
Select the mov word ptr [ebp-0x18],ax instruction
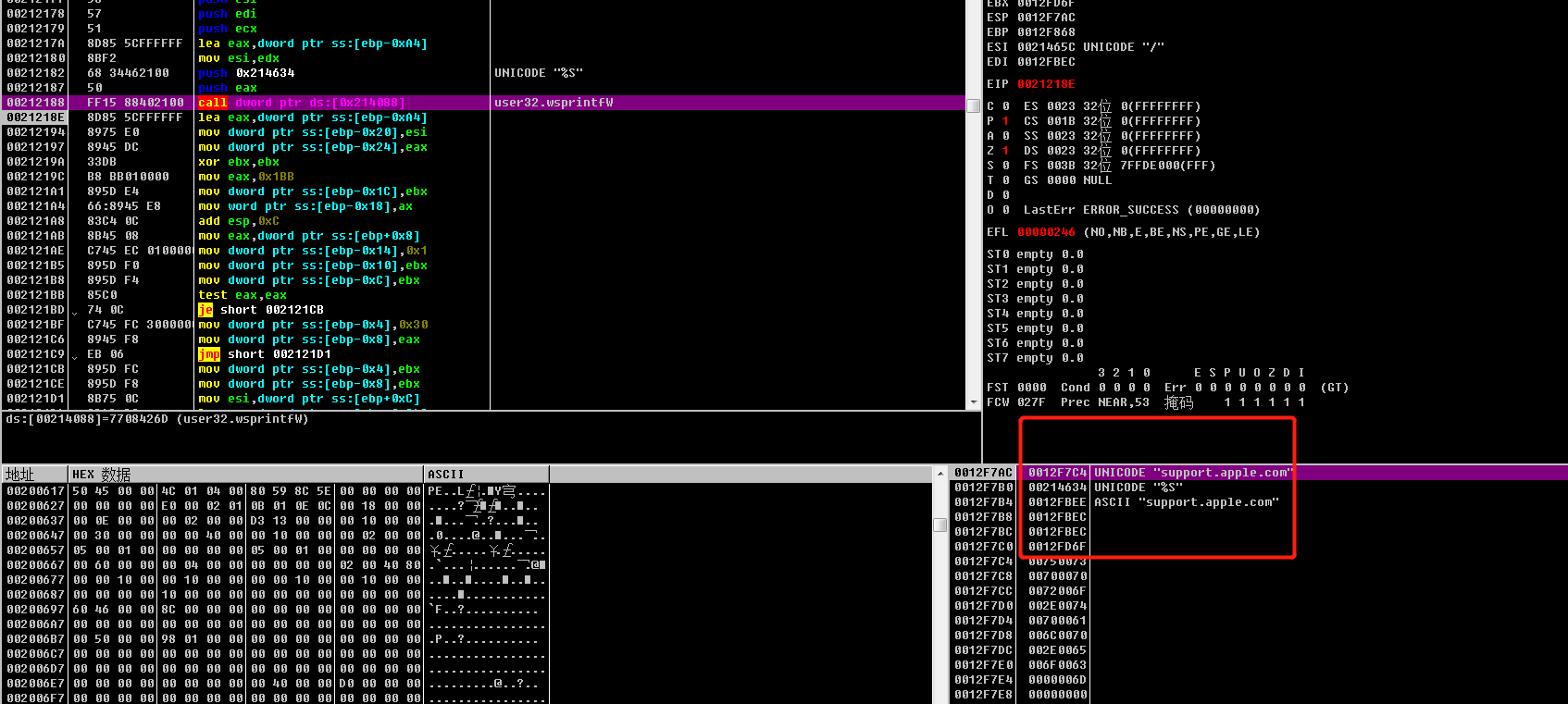point(305,206)
